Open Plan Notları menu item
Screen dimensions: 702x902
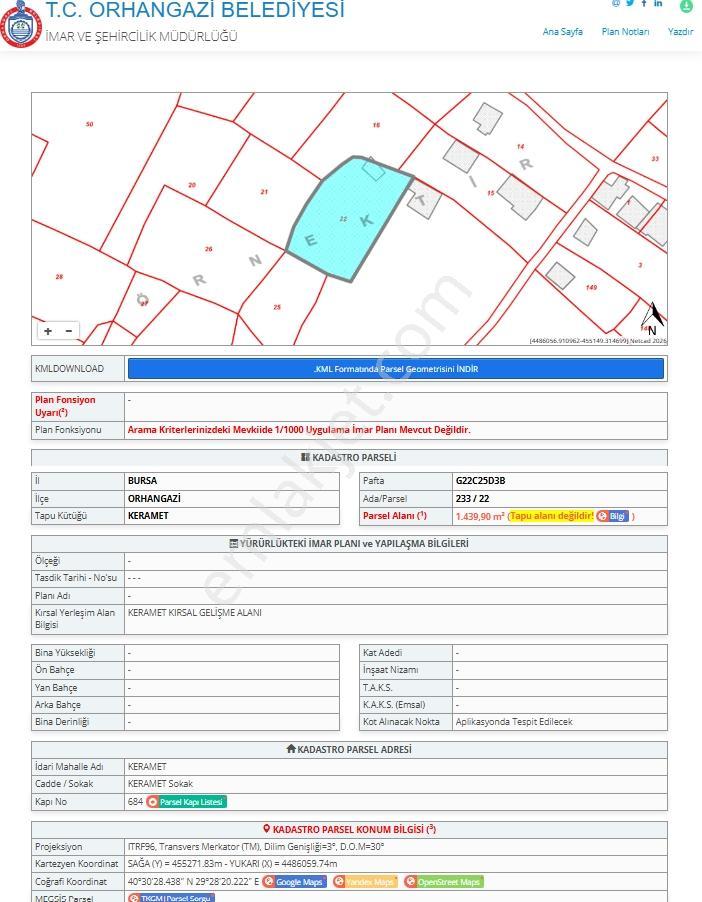tap(625, 32)
